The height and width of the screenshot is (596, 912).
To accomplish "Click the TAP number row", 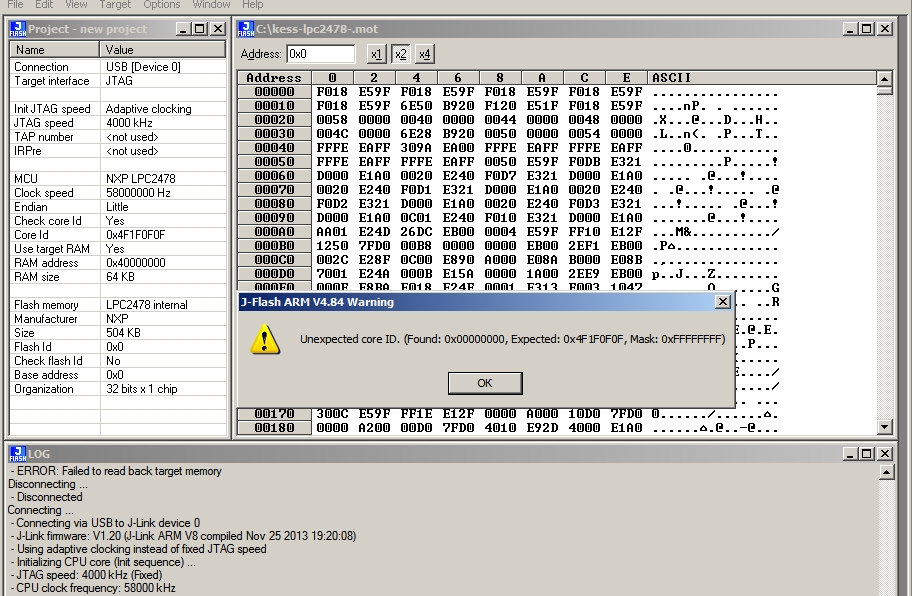I will 118,137.
